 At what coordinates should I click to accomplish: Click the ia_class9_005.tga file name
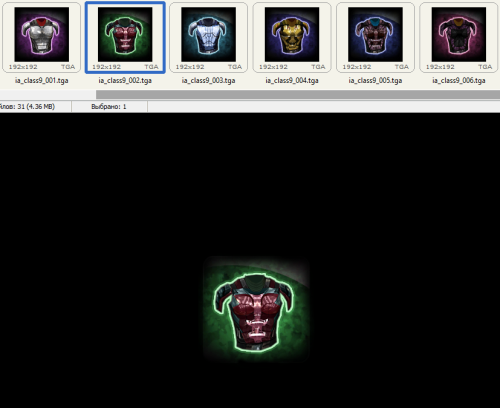click(x=375, y=81)
